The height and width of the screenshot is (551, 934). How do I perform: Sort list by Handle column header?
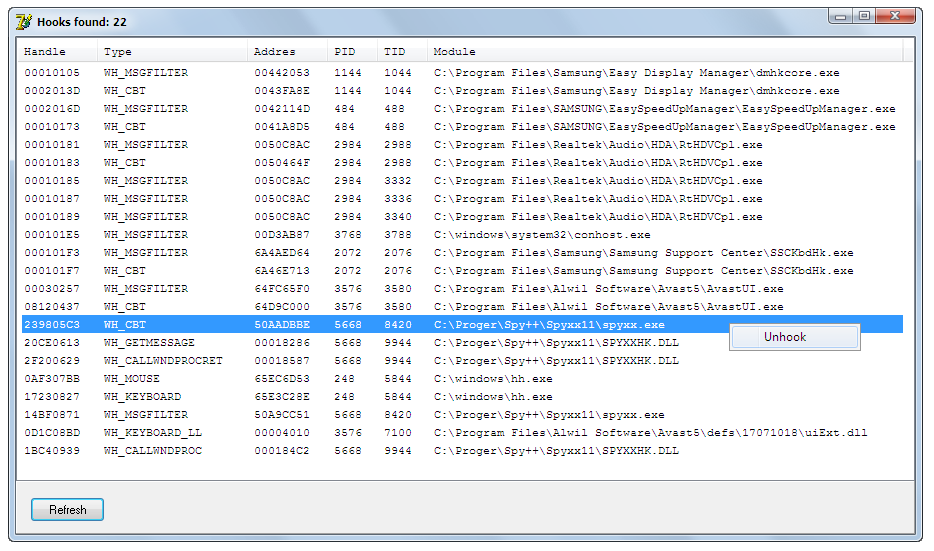[45, 51]
